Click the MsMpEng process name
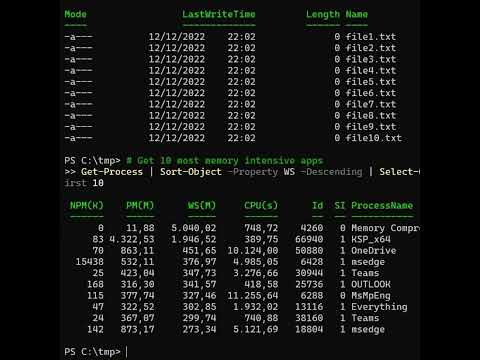 [371, 296]
